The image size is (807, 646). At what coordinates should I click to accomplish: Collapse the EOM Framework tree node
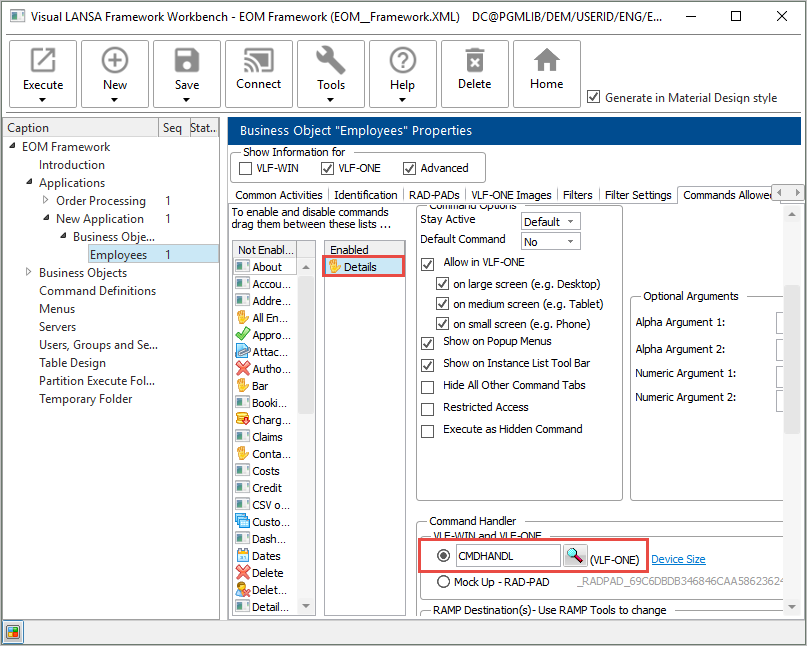tap(12, 146)
